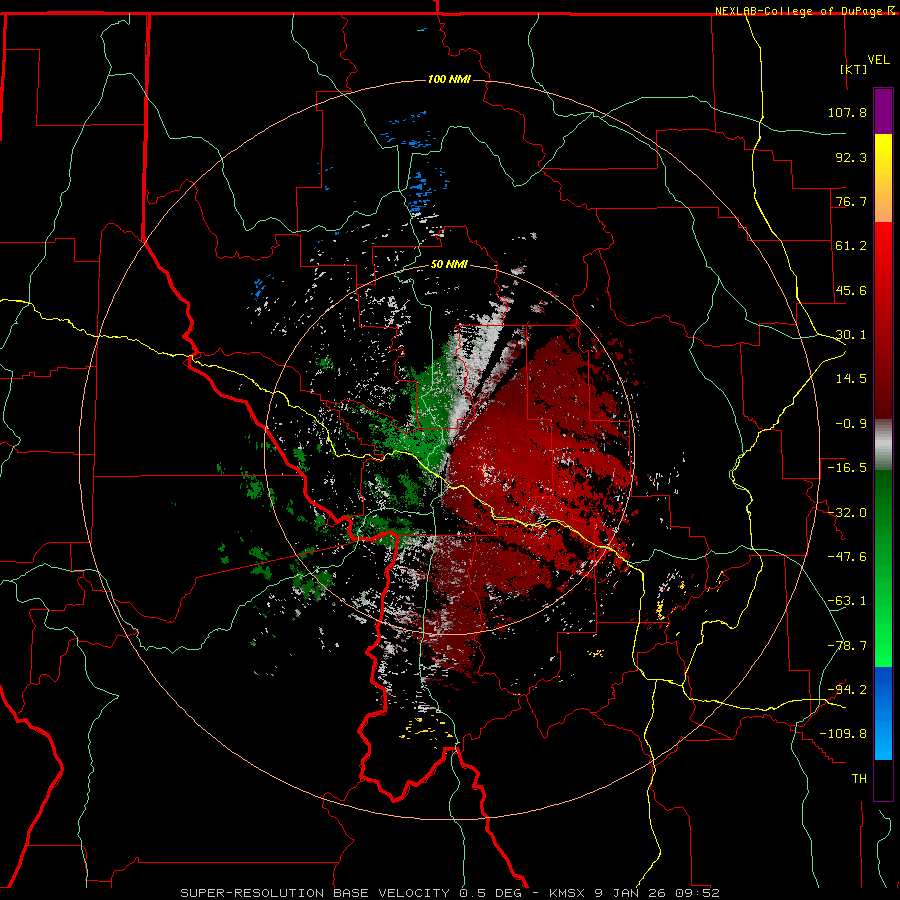Screen dimensions: 900x900
Task: Click the -16.5 legend value
Action: (847, 468)
